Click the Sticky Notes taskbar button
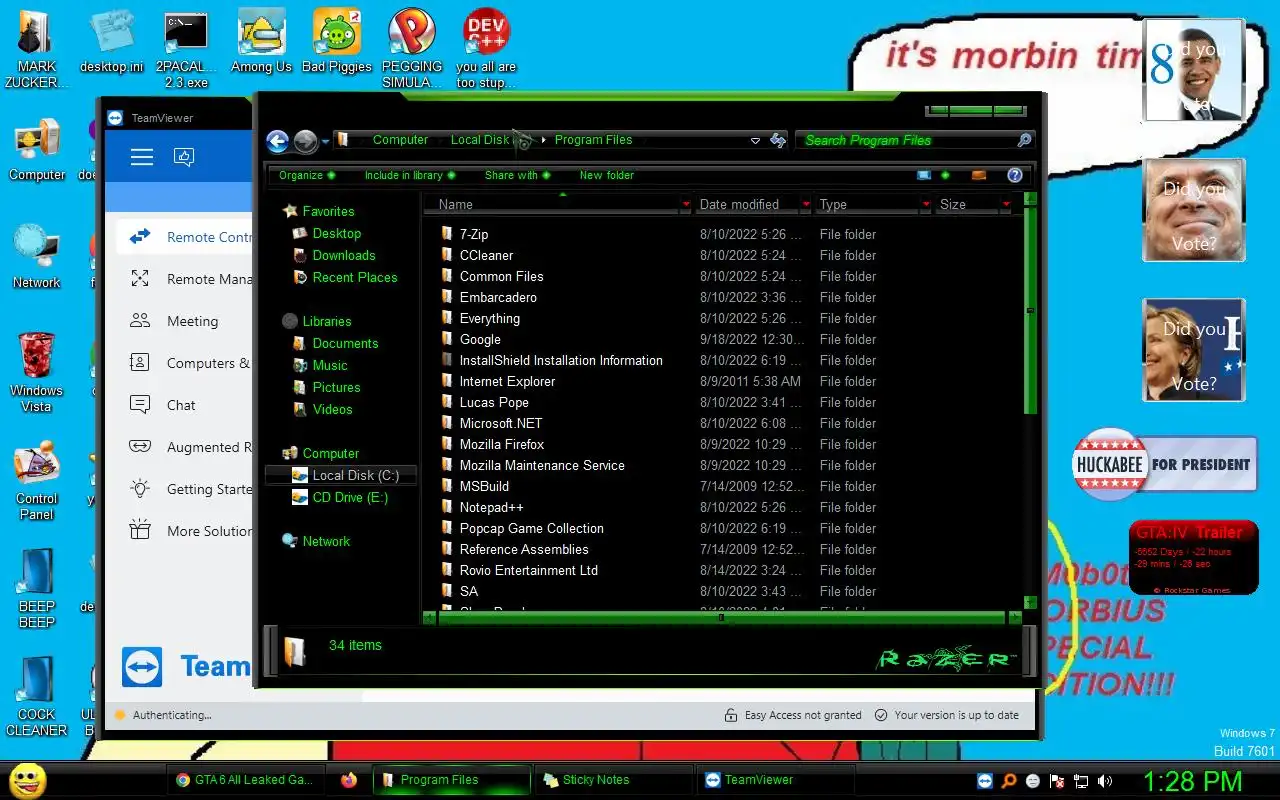The image size is (1280, 800). [x=612, y=780]
